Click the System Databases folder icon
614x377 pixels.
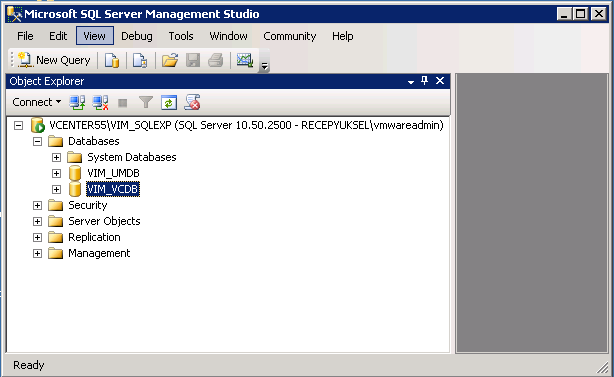pos(74,157)
